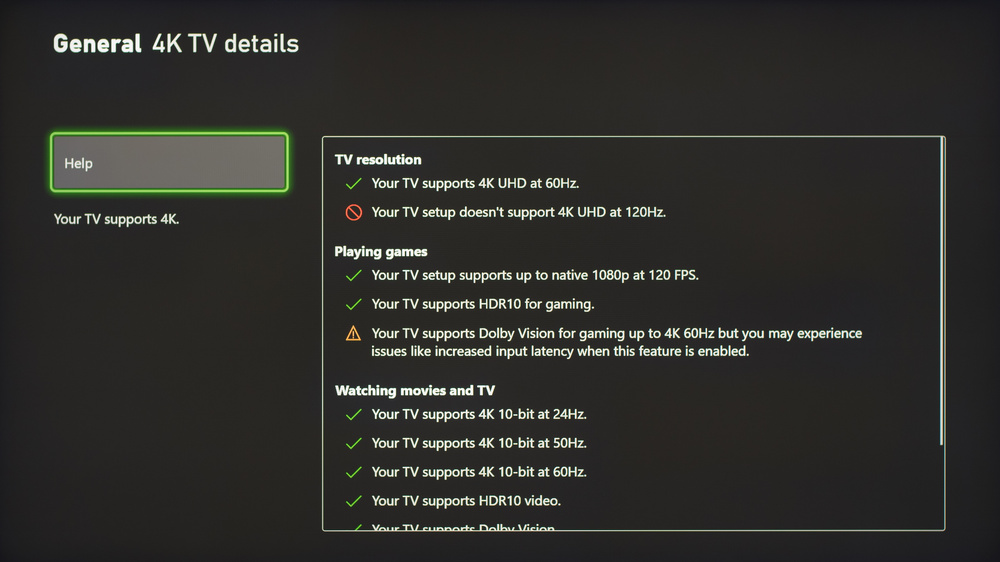Click the Watching movies and TV heading

(x=415, y=391)
